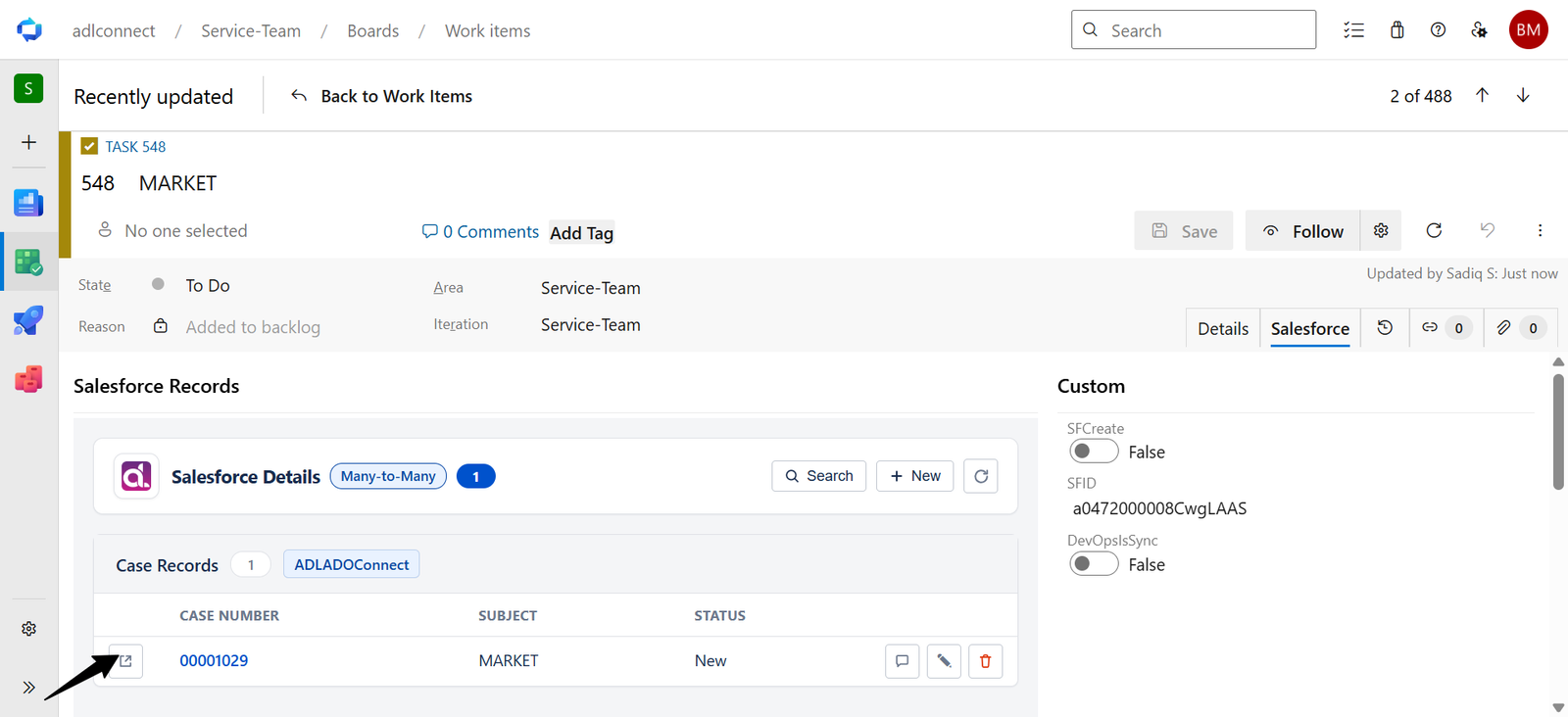Delete case 00001029 with trash icon

(x=986, y=661)
